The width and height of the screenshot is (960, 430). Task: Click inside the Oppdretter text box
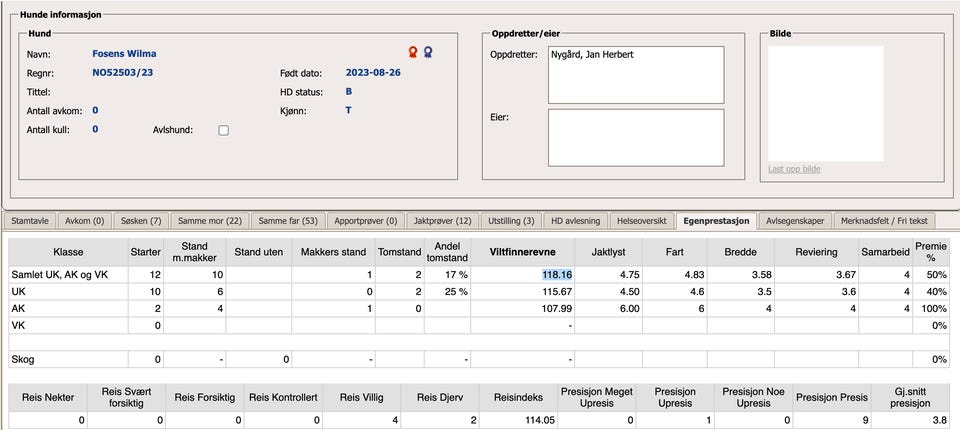[x=635, y=73]
